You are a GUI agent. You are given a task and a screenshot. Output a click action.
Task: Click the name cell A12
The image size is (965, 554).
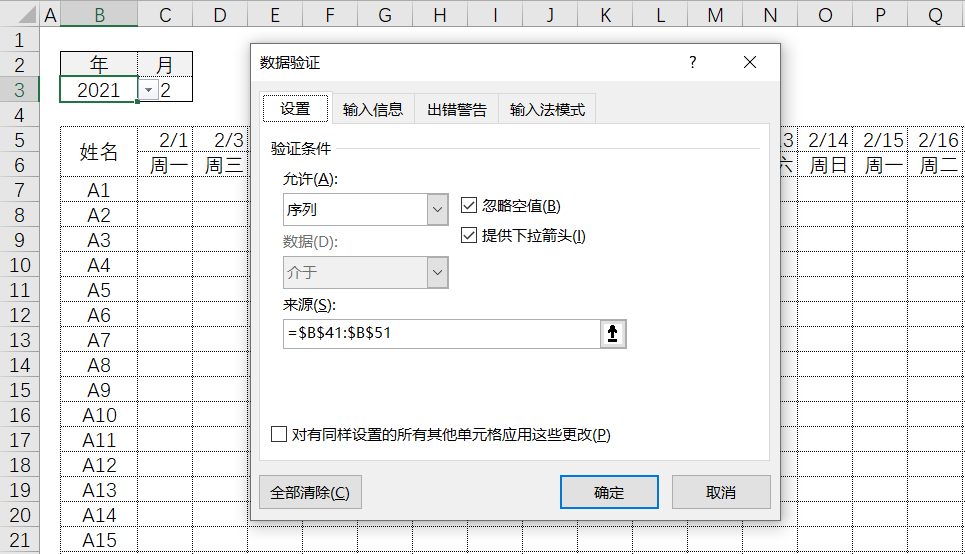point(98,465)
